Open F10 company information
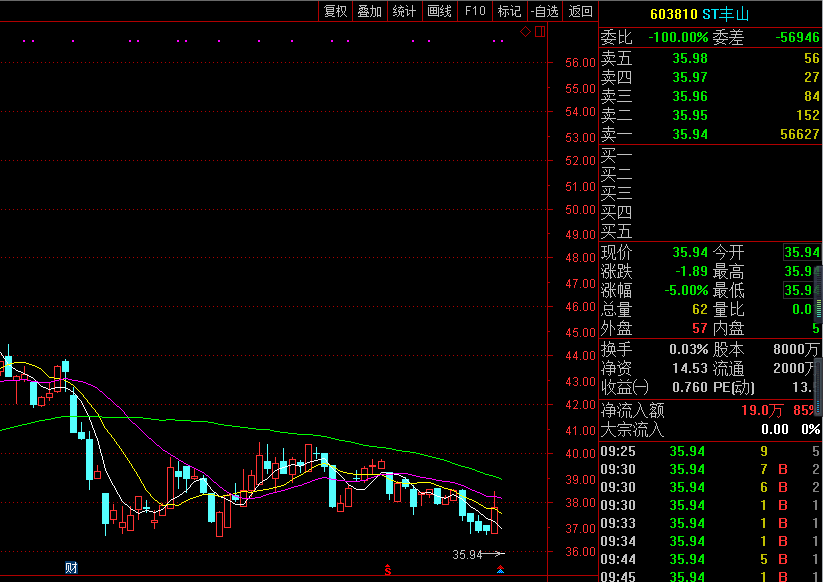Viewport: 823px width, 582px height. click(x=475, y=11)
